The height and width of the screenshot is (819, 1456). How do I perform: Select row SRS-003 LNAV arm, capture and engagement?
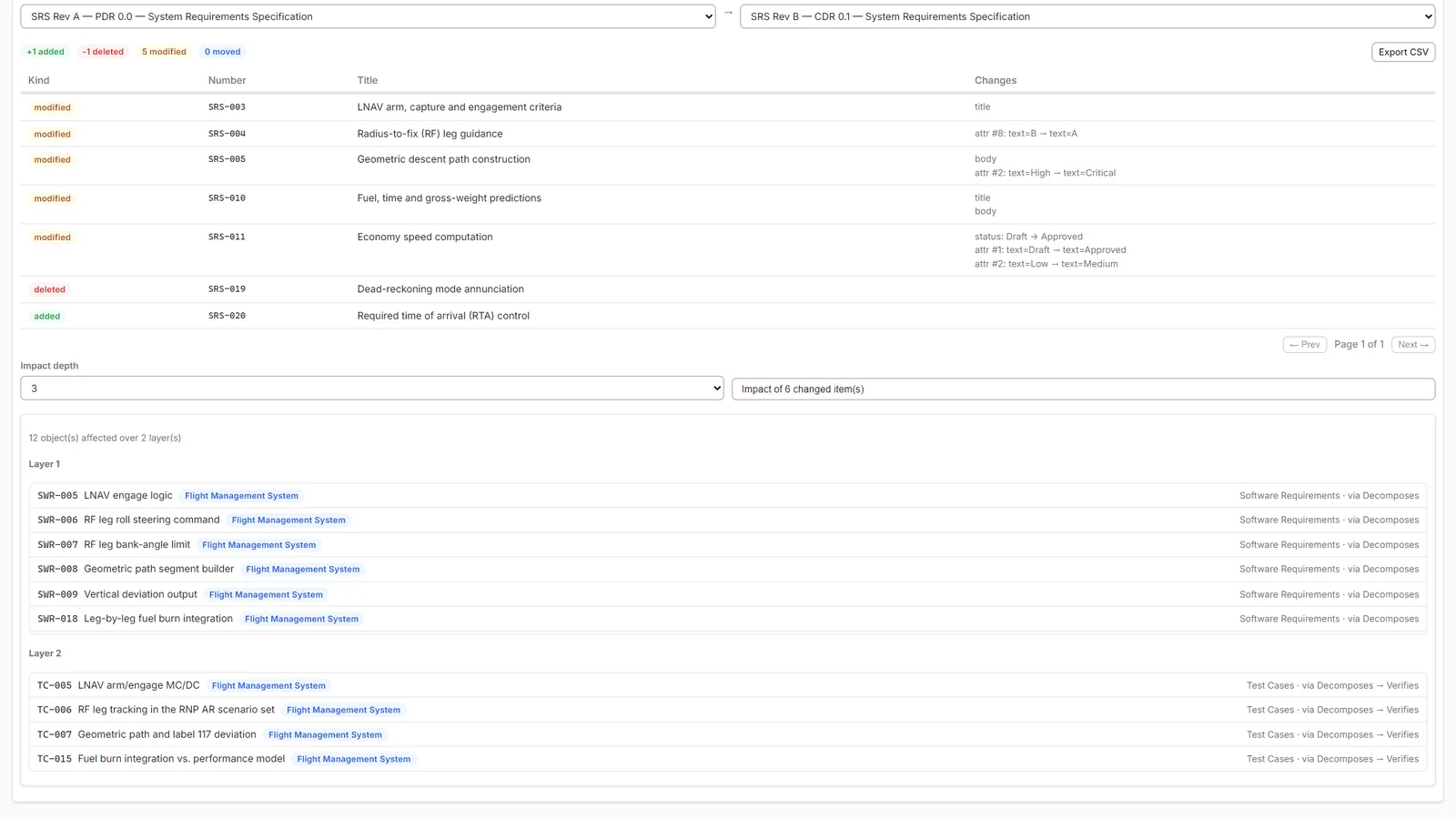[x=728, y=107]
